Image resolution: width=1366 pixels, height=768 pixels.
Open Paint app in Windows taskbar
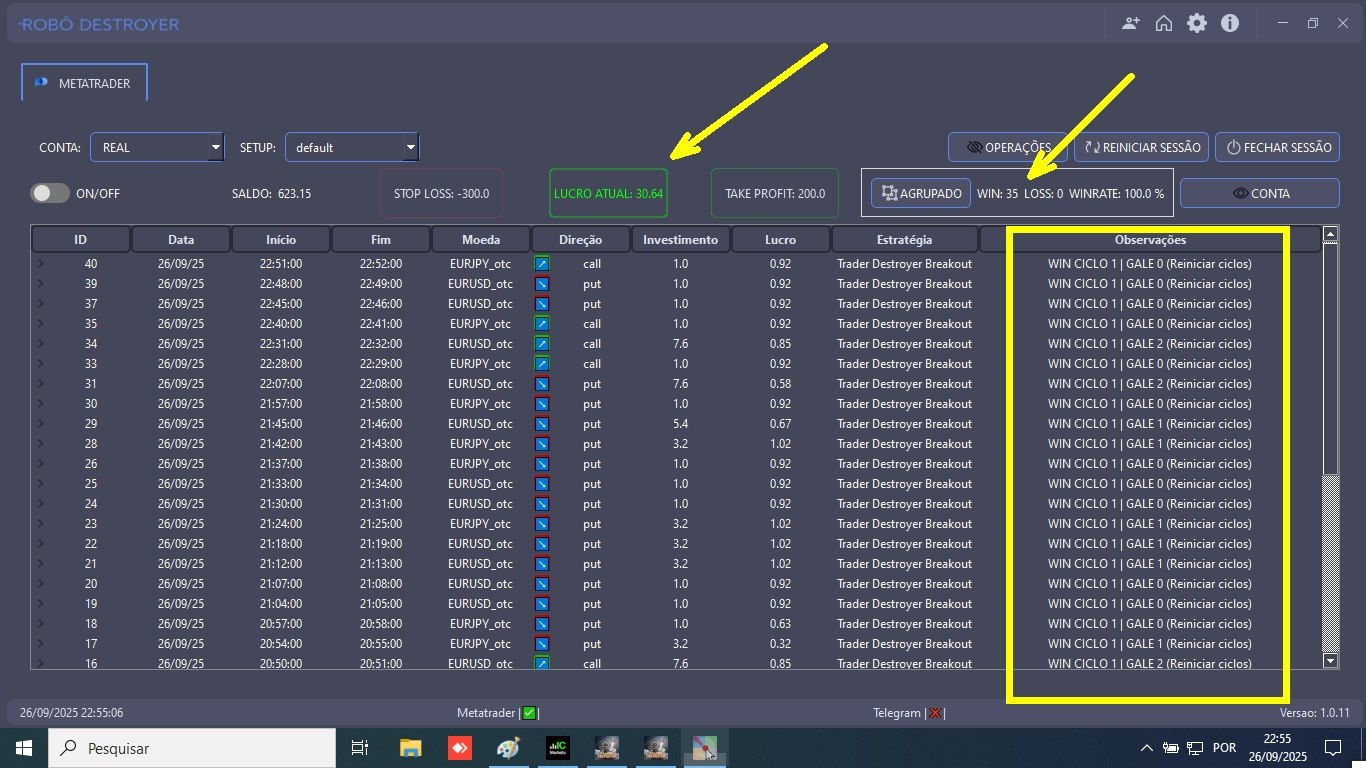point(509,748)
